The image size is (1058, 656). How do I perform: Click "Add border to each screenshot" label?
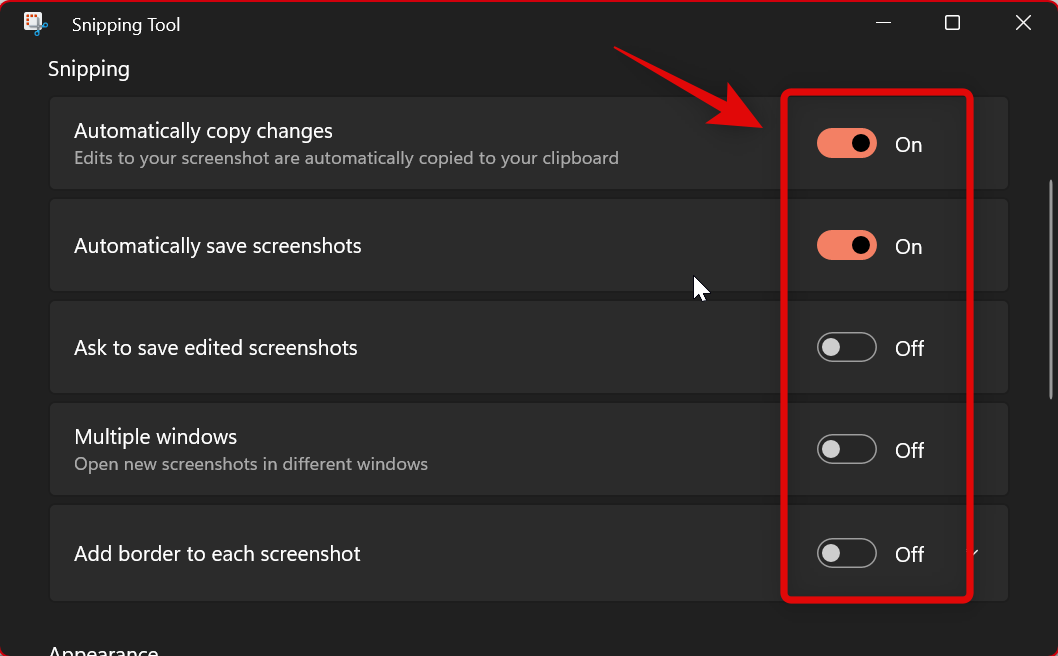(x=217, y=554)
